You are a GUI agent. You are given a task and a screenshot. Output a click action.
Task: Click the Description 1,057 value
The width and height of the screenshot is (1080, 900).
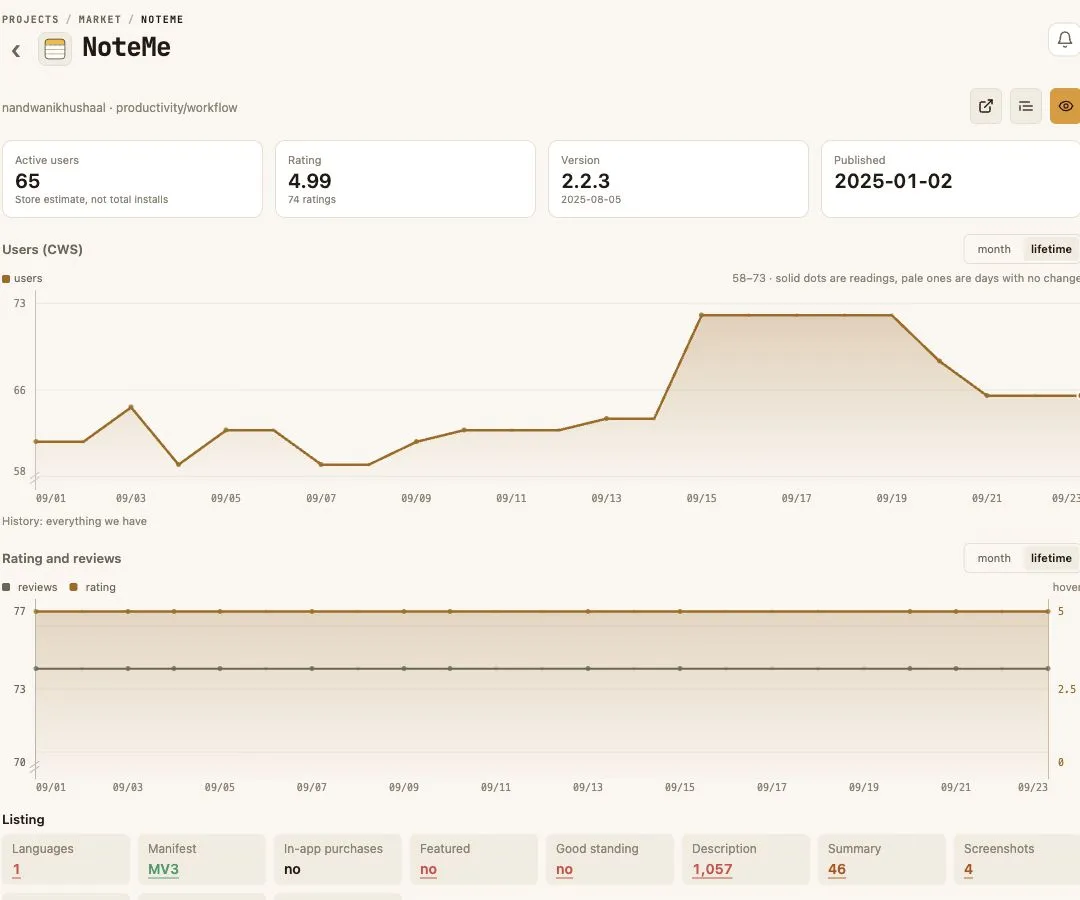pyautogui.click(x=712, y=870)
